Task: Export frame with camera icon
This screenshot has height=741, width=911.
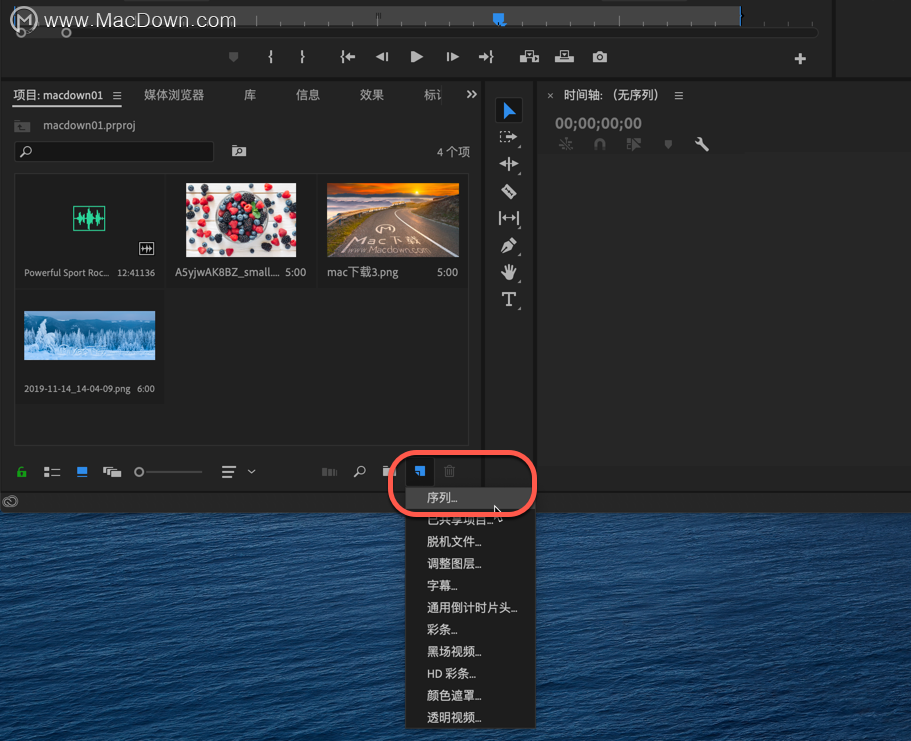Action: coord(600,57)
